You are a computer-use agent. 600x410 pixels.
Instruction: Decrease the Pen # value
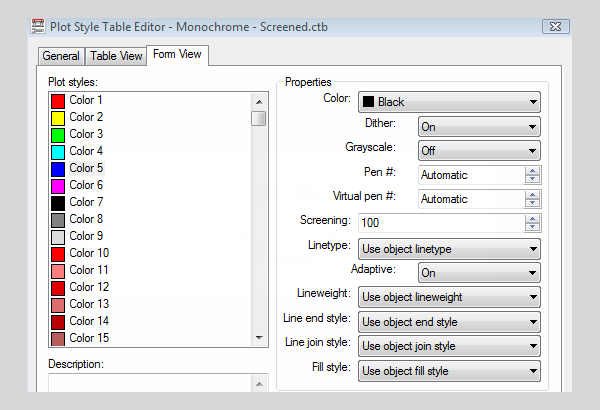point(532,179)
